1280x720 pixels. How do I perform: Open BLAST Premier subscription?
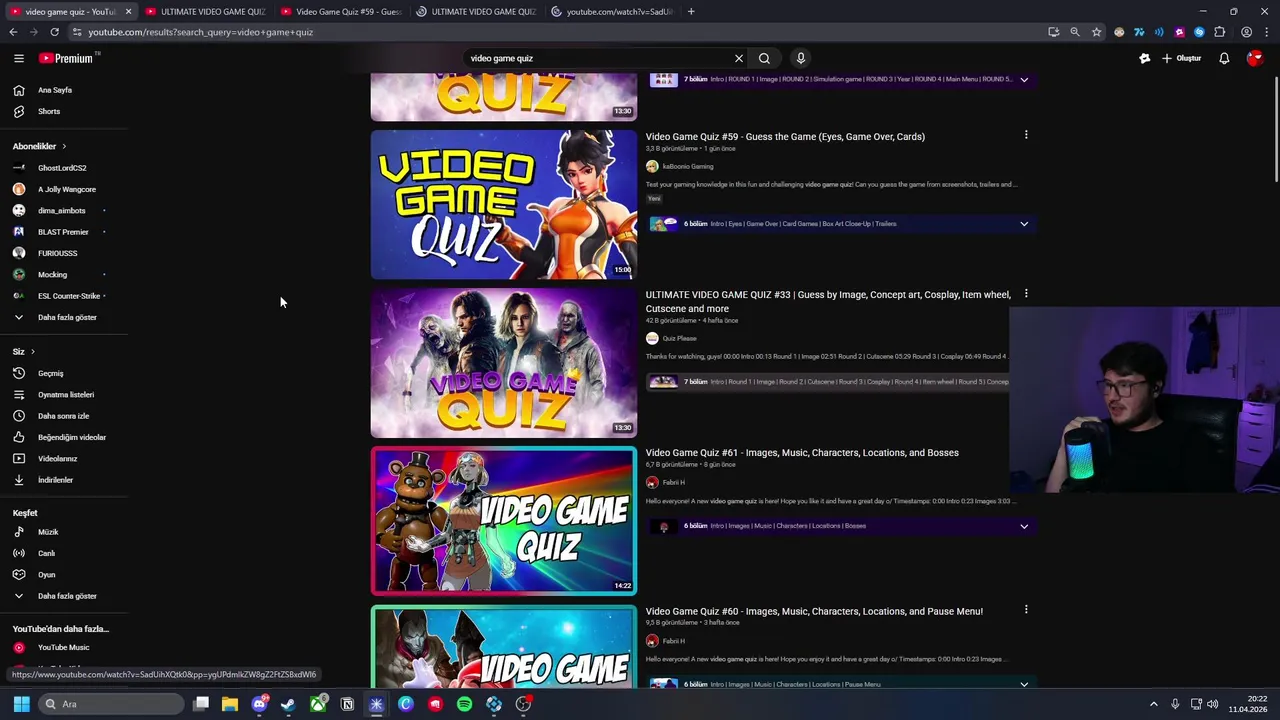(64, 232)
